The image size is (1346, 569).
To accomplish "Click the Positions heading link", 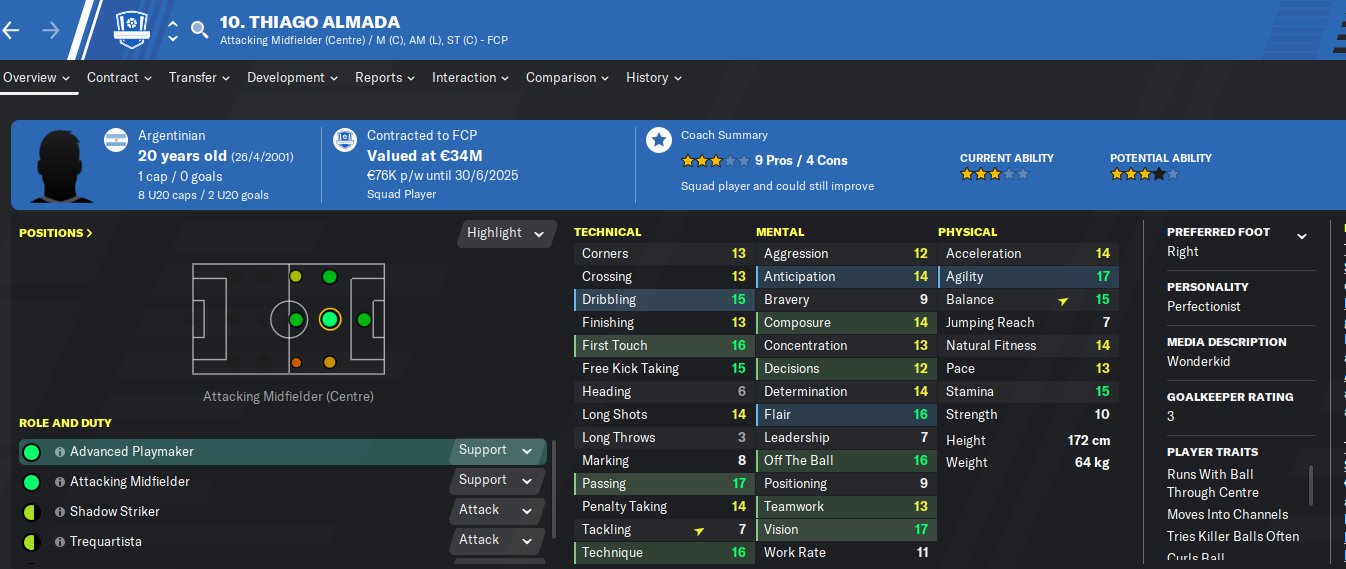I will 56,233.
